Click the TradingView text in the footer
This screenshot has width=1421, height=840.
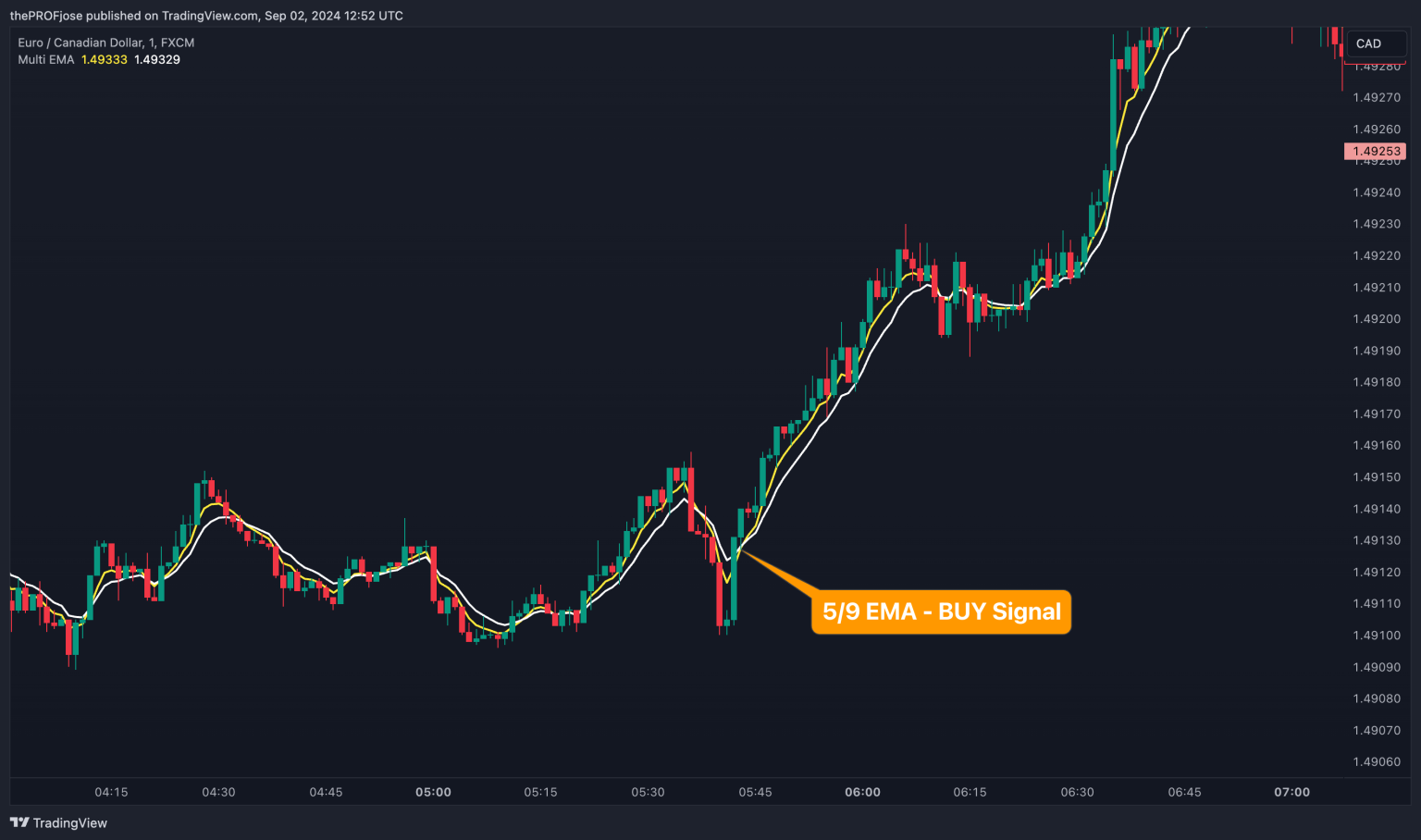(x=70, y=822)
